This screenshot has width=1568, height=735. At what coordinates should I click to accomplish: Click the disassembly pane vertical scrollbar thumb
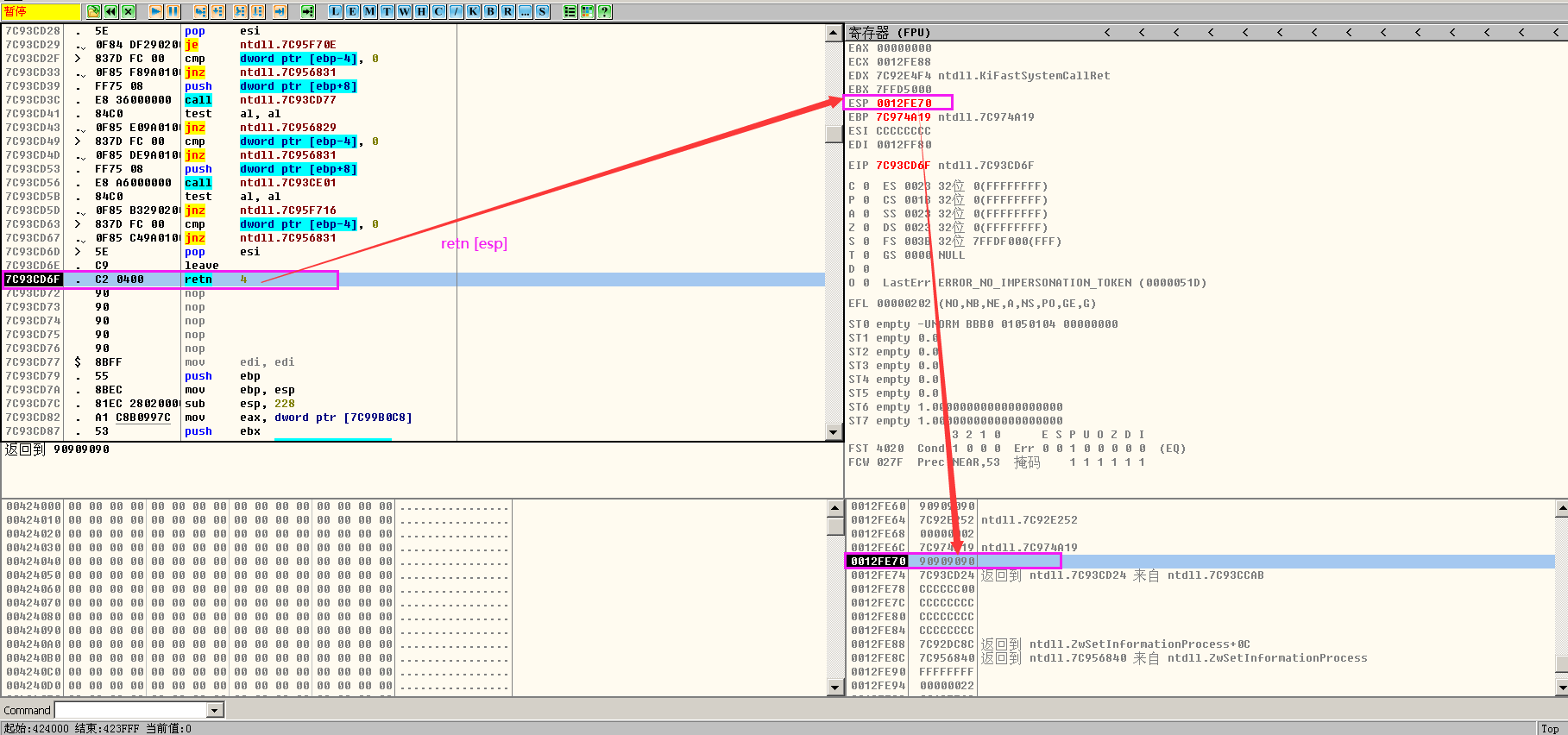coord(834,134)
